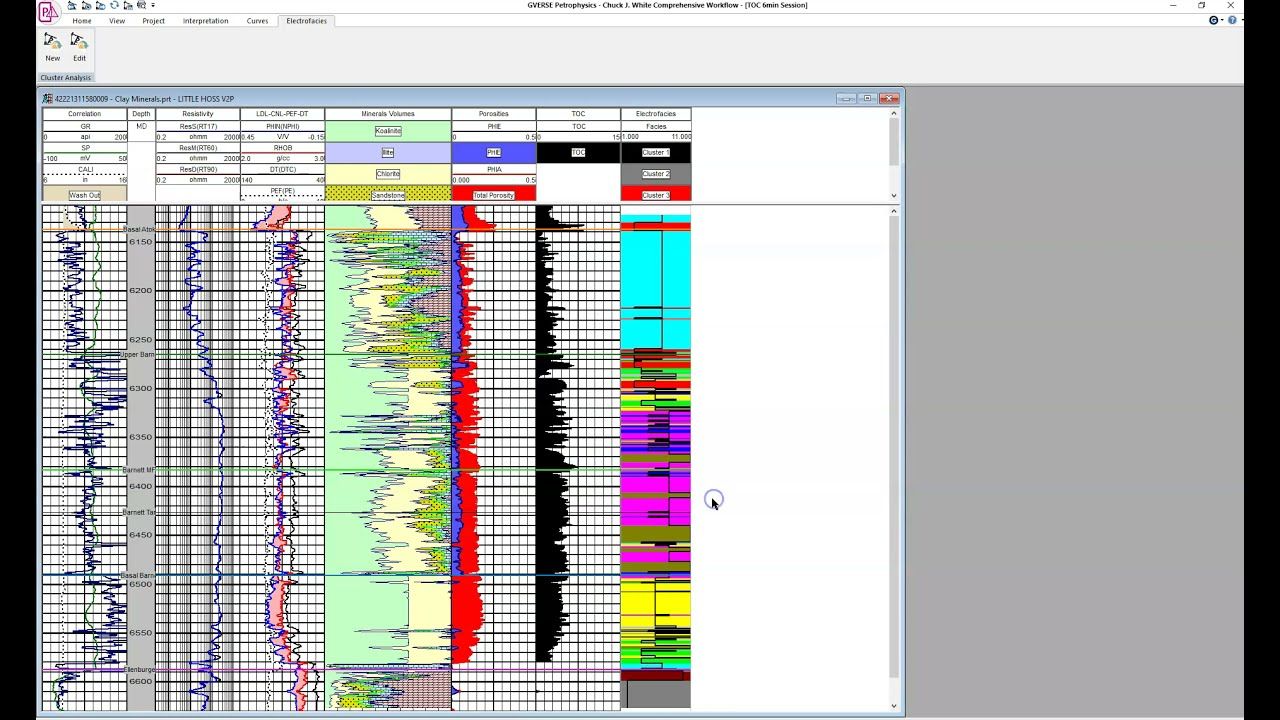1280x720 pixels.
Task: Click the Total Porosity curve header
Action: pos(493,194)
